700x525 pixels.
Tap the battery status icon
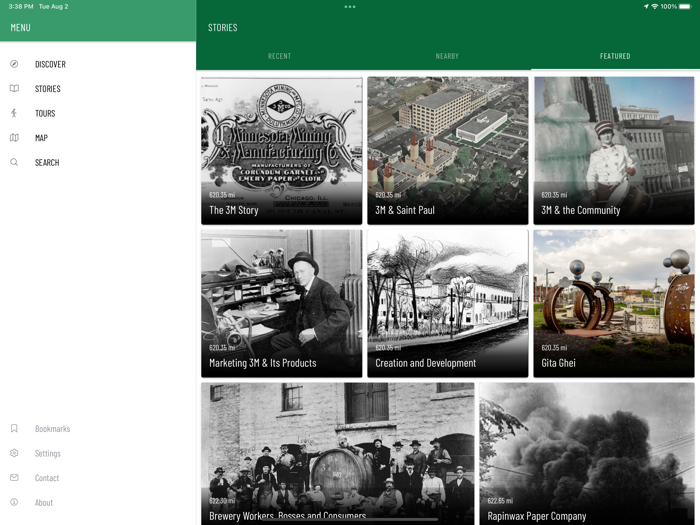pos(685,6)
